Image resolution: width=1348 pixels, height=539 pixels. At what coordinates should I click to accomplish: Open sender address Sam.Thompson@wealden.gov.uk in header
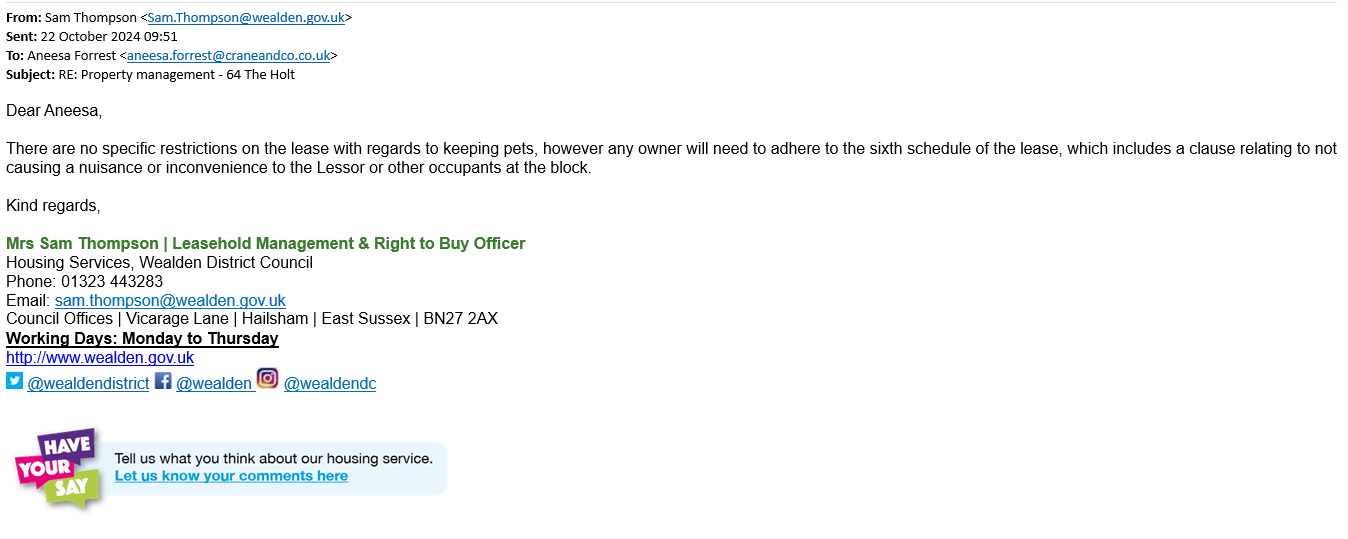246,17
